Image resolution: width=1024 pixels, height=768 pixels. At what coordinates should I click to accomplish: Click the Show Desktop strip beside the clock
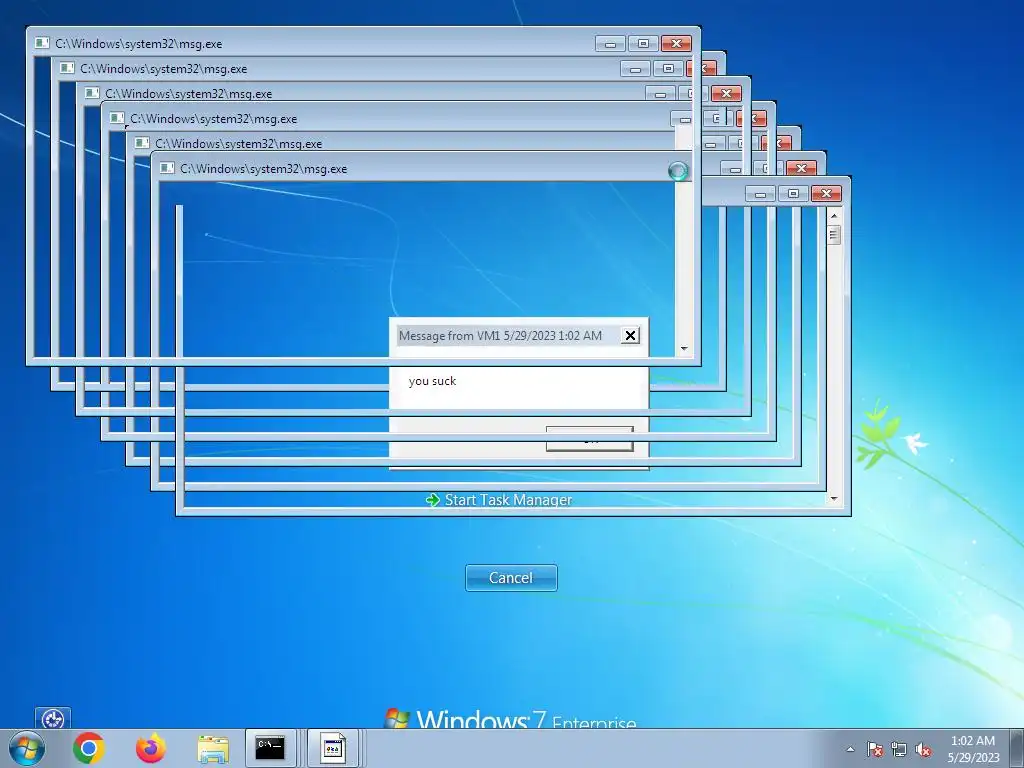[1018, 749]
